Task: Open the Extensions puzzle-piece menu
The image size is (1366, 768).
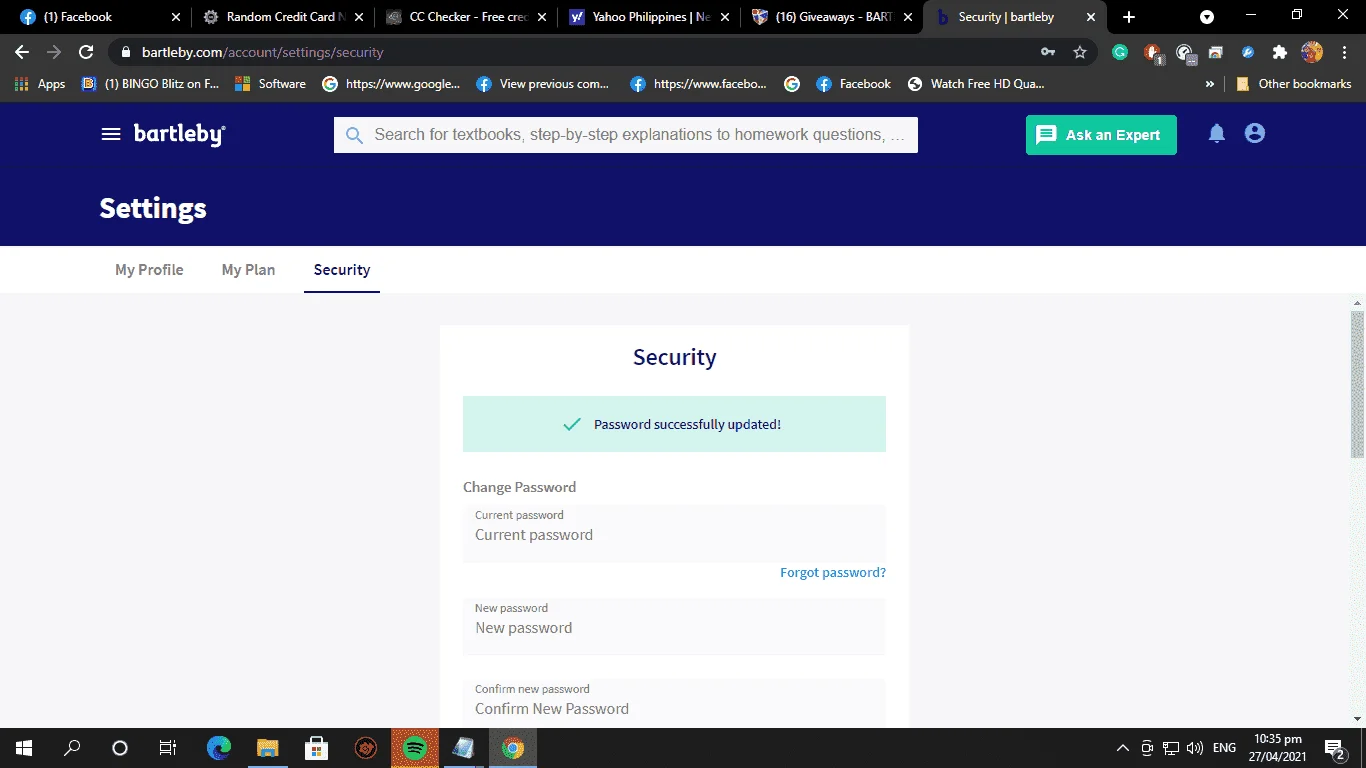Action: click(1280, 52)
